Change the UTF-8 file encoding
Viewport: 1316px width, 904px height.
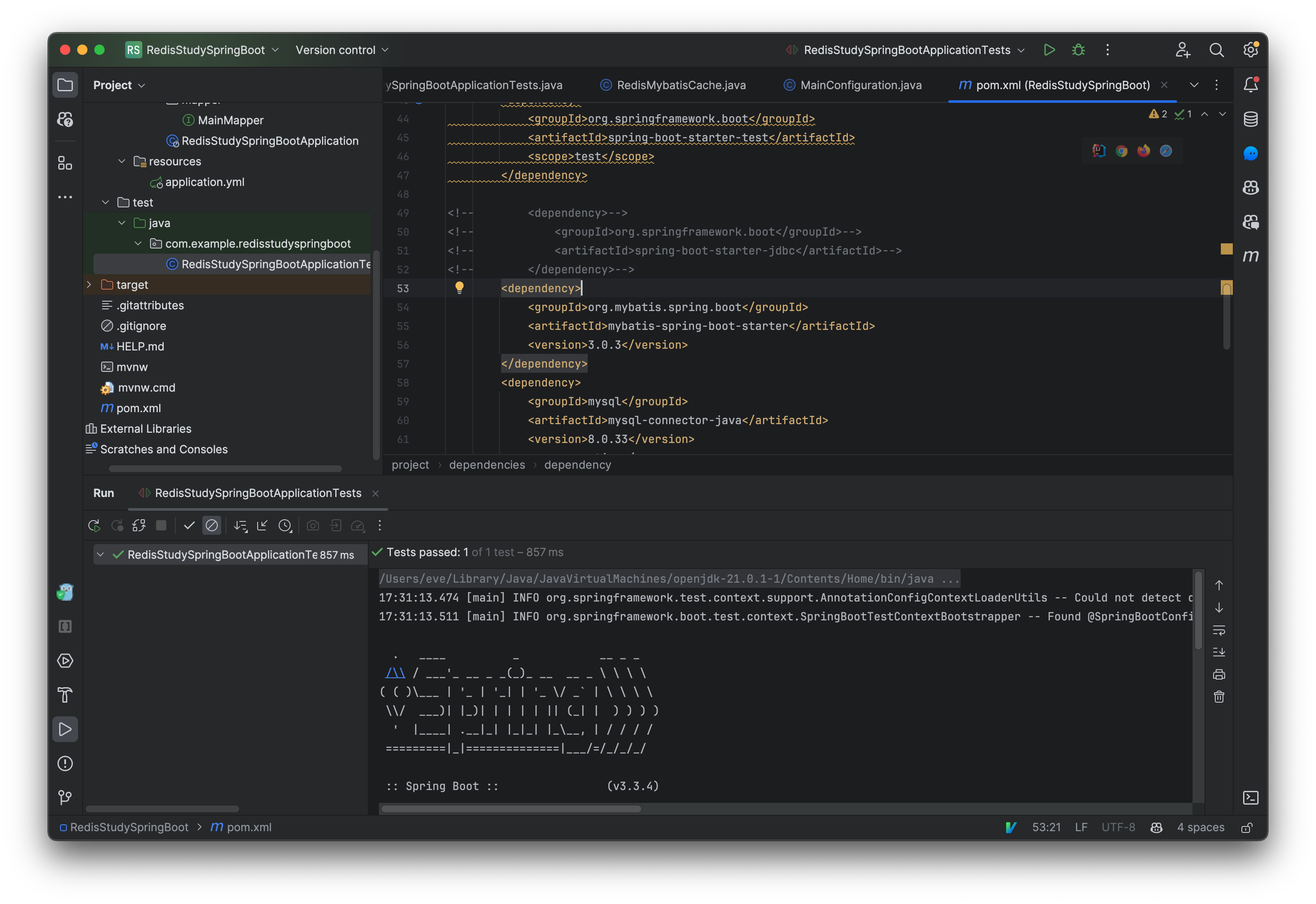(1118, 828)
